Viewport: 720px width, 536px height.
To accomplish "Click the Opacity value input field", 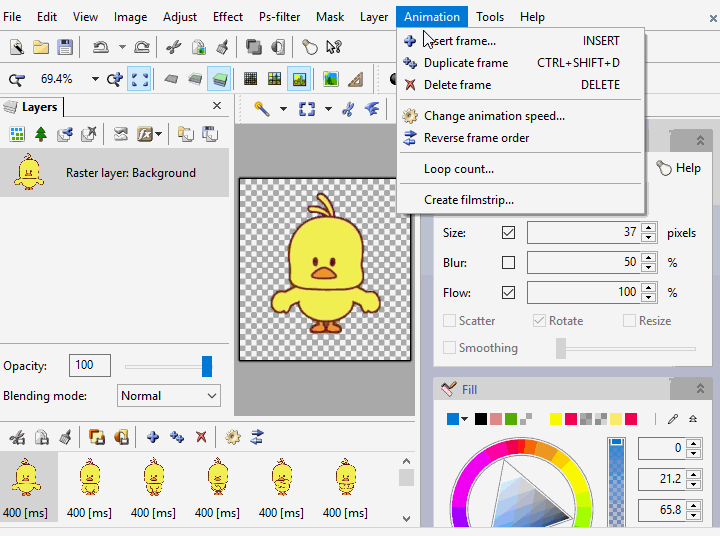I will tap(90, 366).
